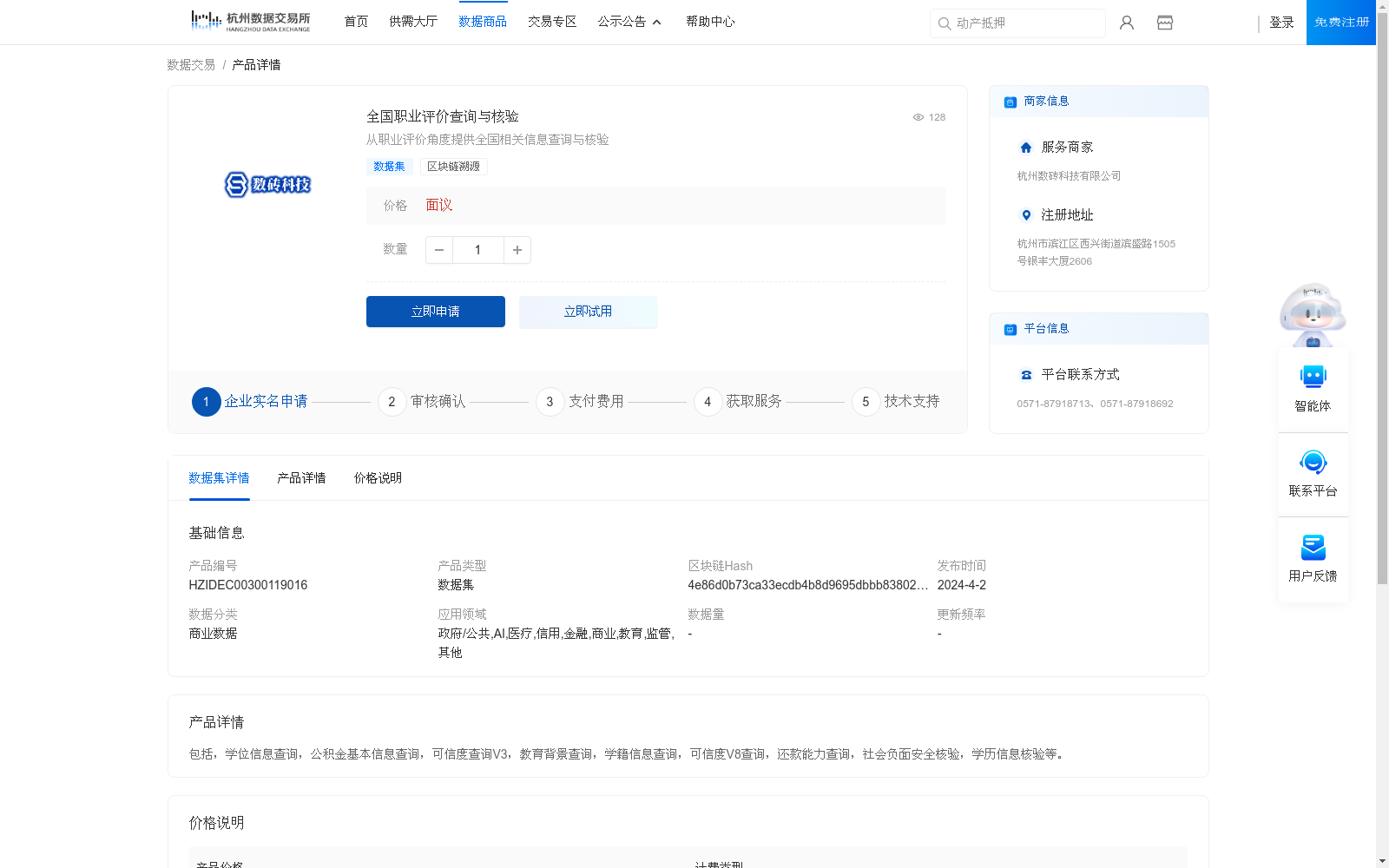Click the 商业数据 category value
Viewport: 1389px width, 868px height.
click(213, 634)
